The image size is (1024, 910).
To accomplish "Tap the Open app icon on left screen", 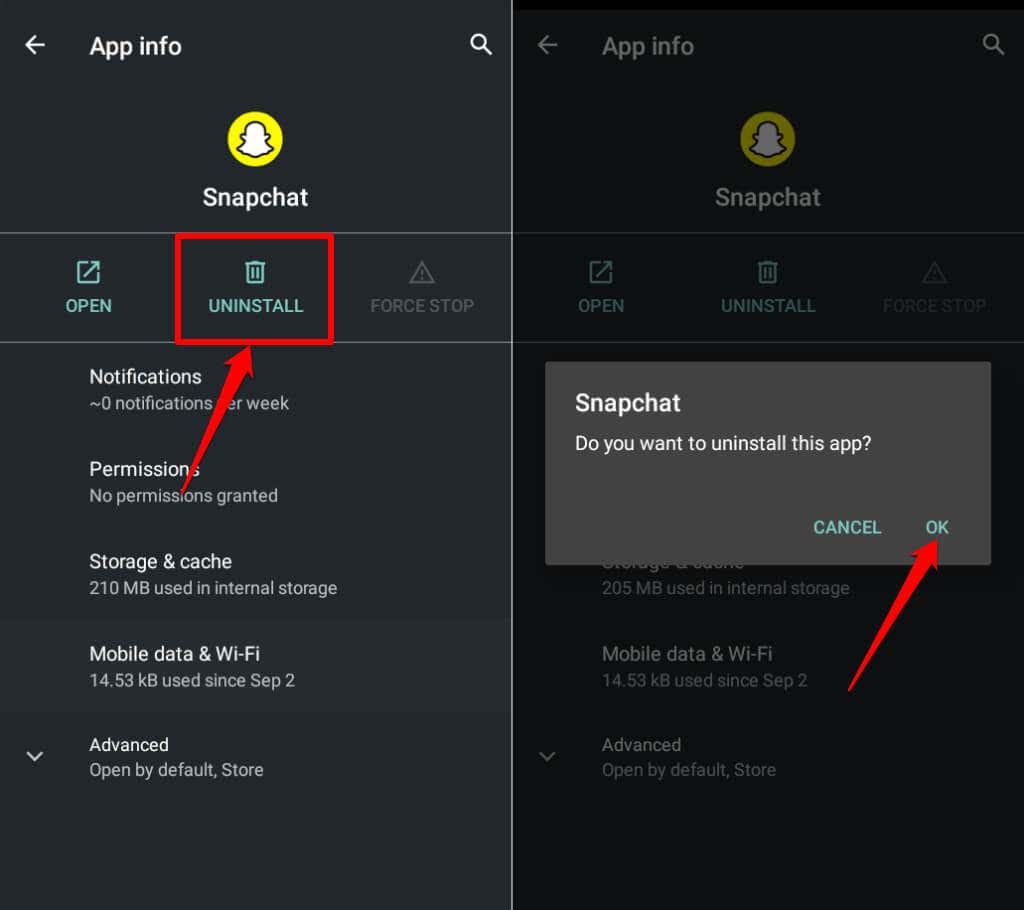I will pyautogui.click(x=88, y=272).
